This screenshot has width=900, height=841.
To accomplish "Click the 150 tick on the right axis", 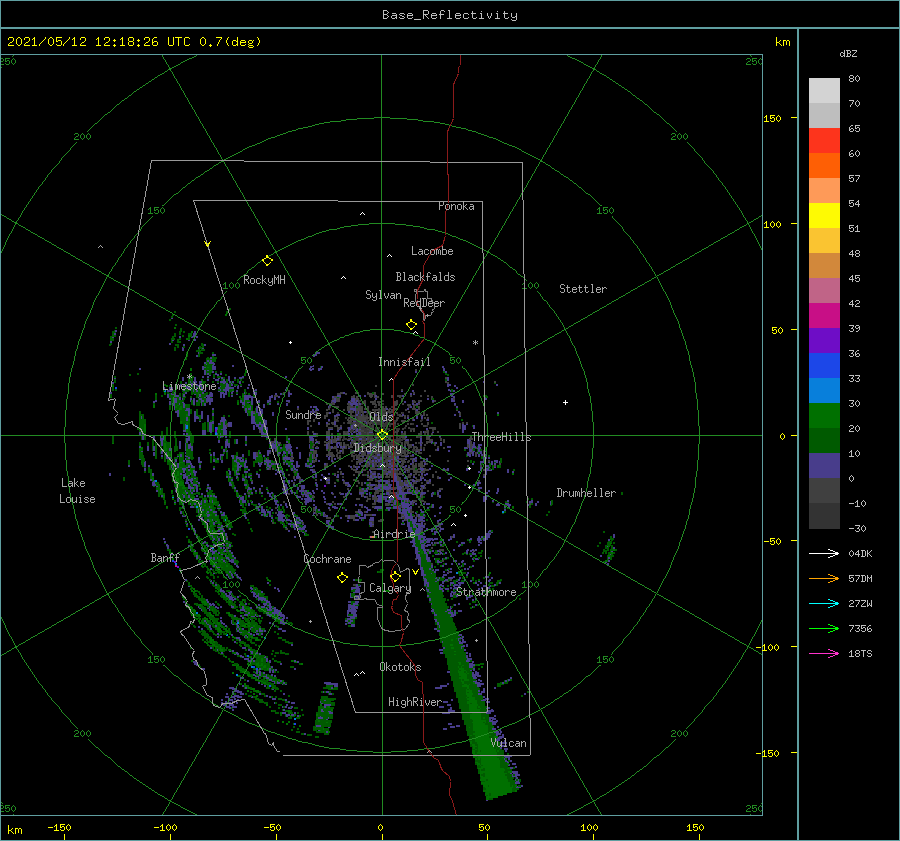I will (772, 118).
